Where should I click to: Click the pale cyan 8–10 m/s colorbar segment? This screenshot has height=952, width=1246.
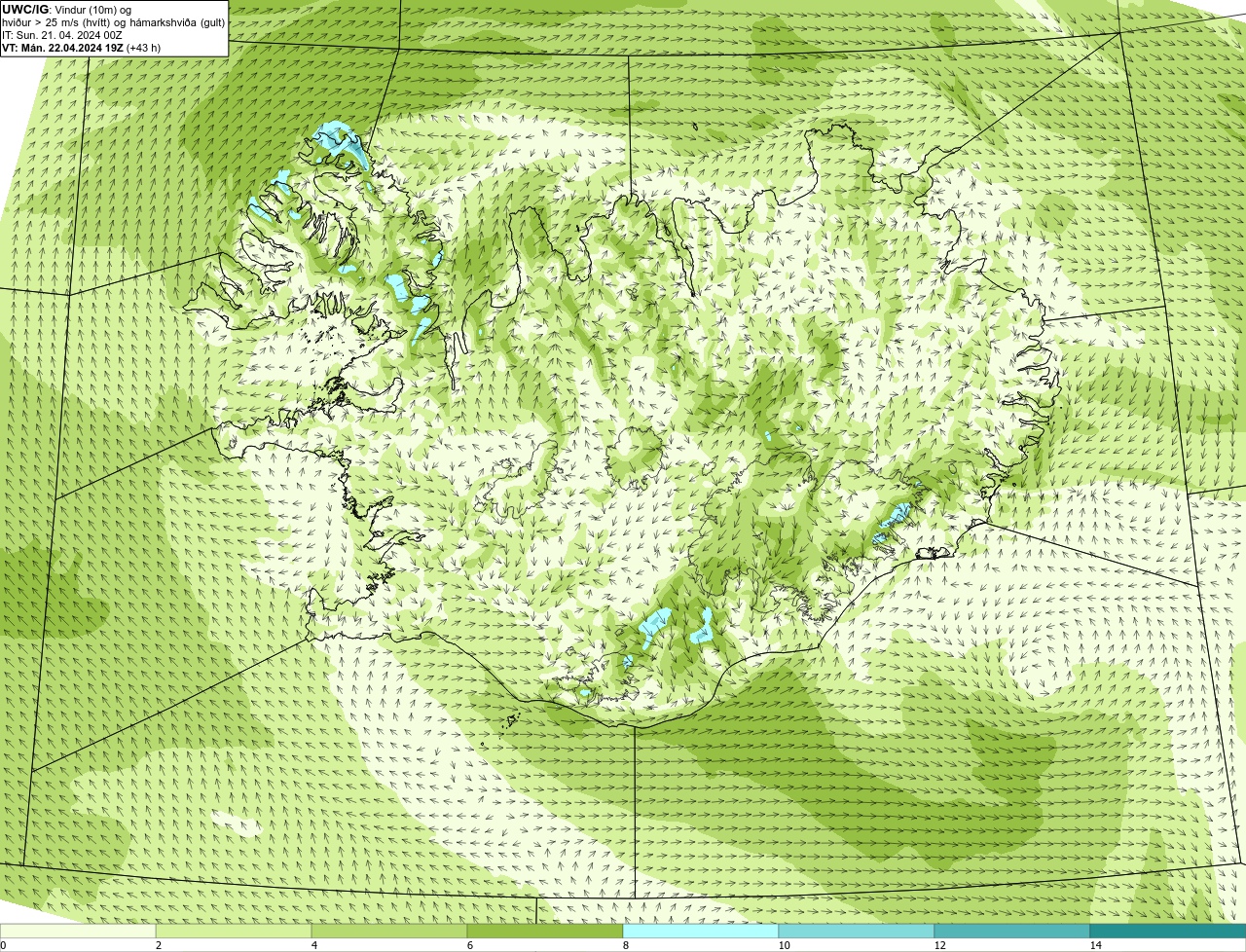tap(701, 931)
